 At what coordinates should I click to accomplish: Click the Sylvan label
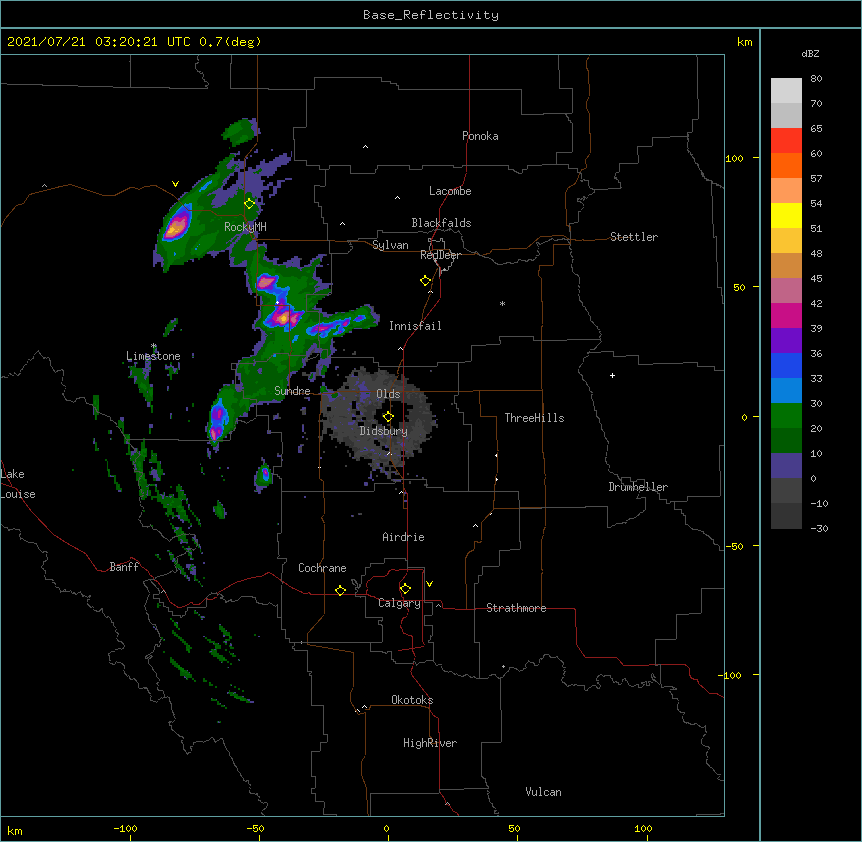pyautogui.click(x=390, y=245)
